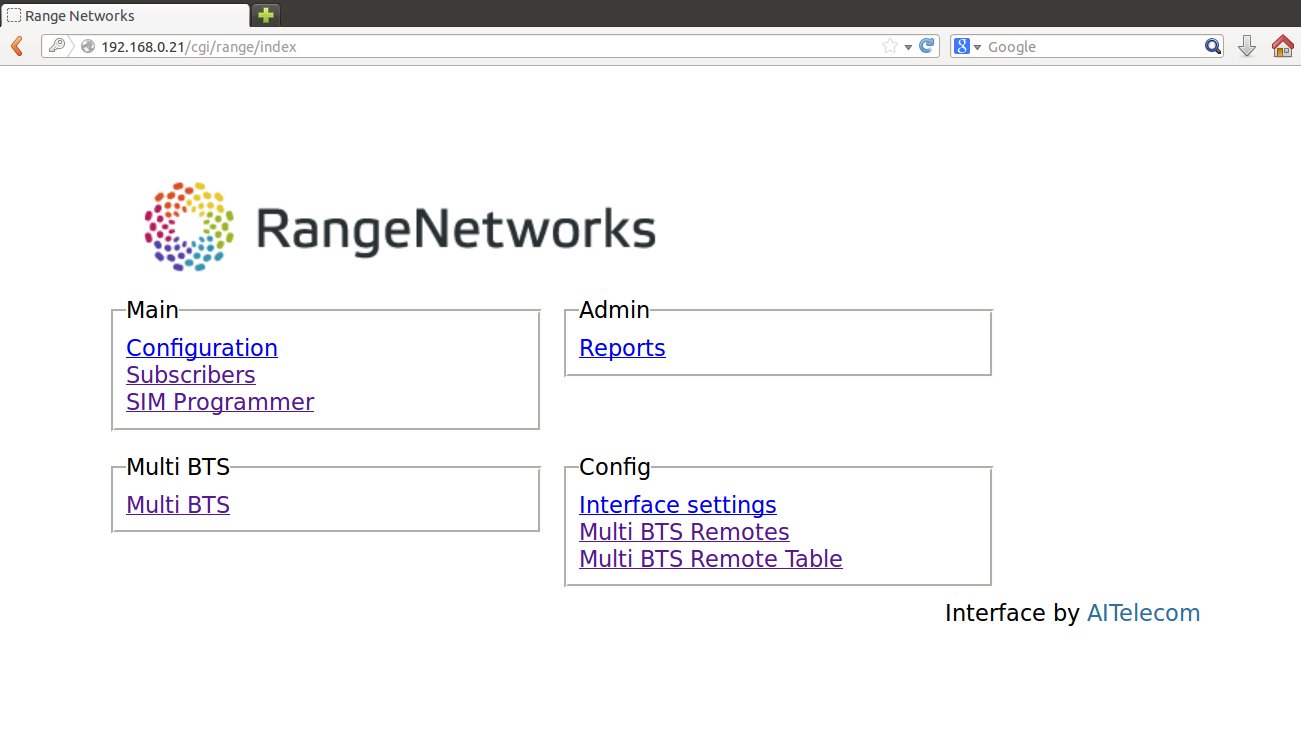1301x744 pixels.
Task: Reload the page with the refresh icon
Action: [927, 46]
